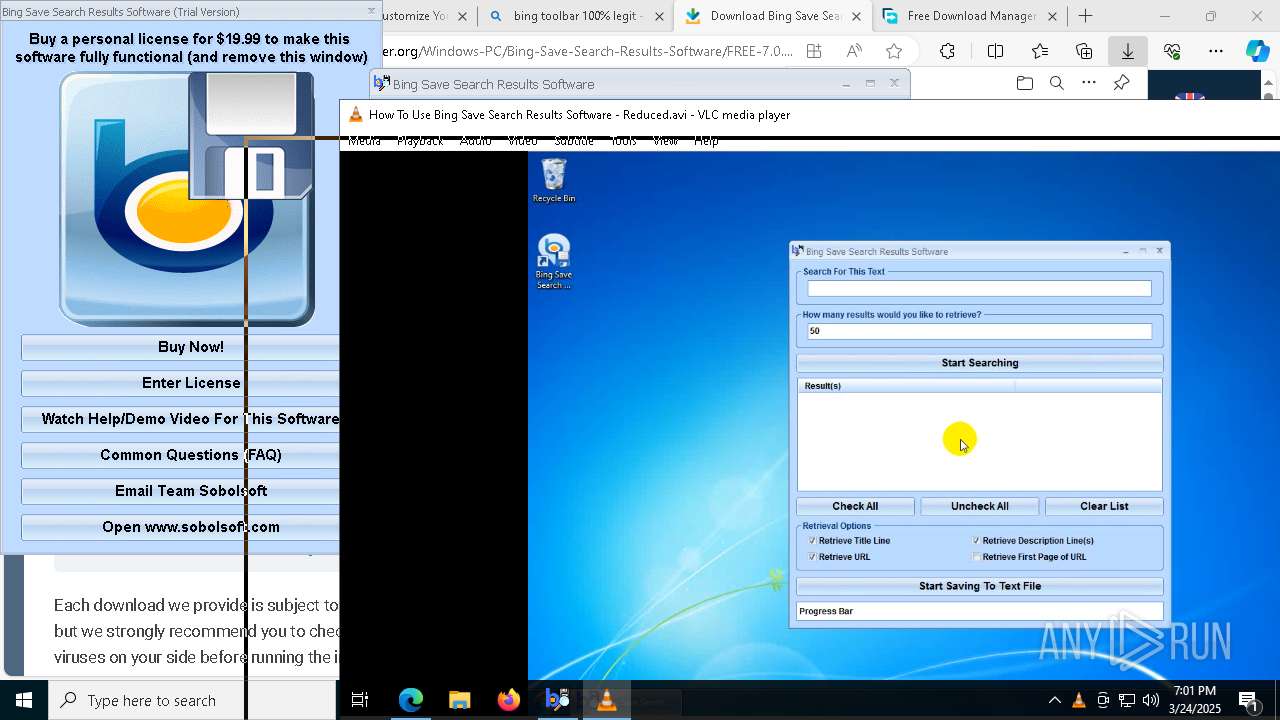
Task: Open Edge settings and more menu
Action: pos(1216,51)
